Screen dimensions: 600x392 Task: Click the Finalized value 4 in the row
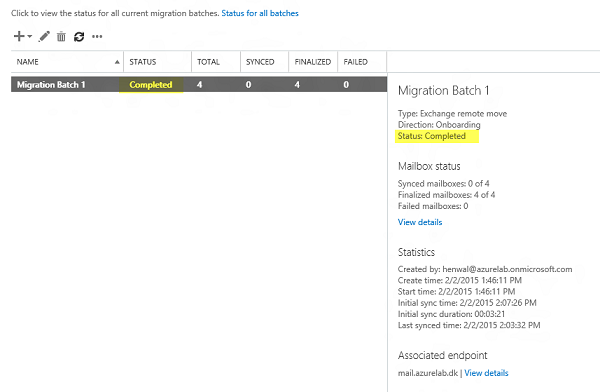pos(297,85)
